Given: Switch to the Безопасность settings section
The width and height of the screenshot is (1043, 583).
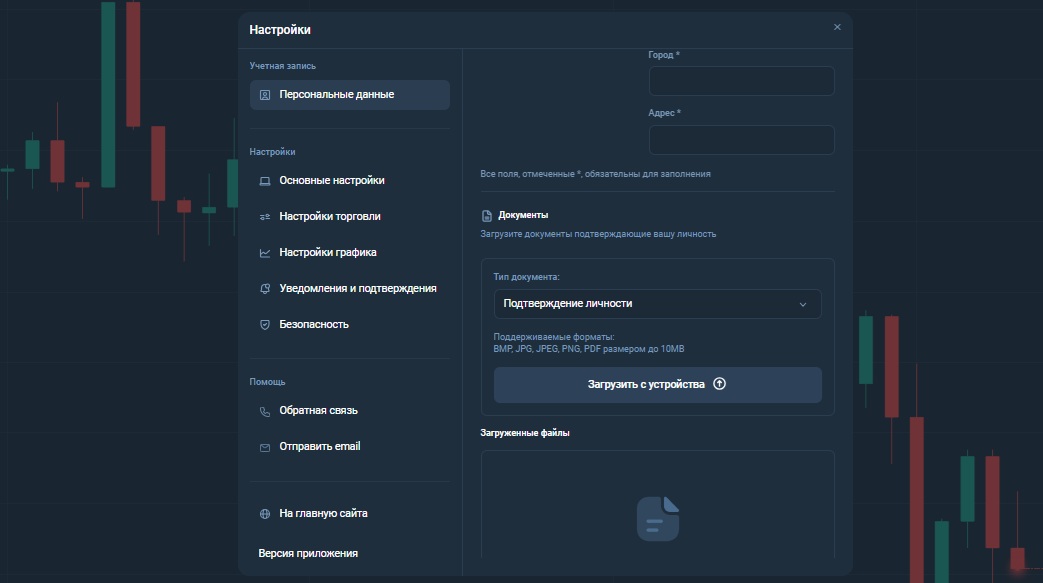Looking at the screenshot, I should 314,324.
